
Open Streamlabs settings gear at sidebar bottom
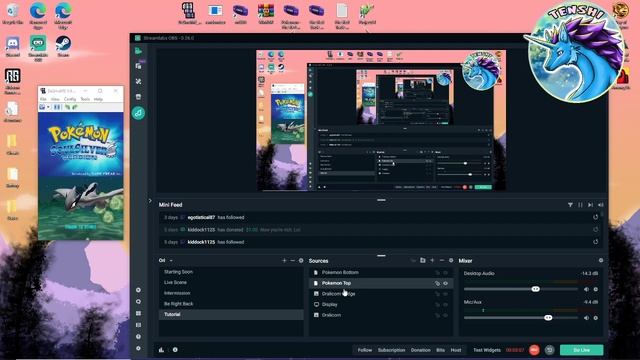click(x=138, y=348)
